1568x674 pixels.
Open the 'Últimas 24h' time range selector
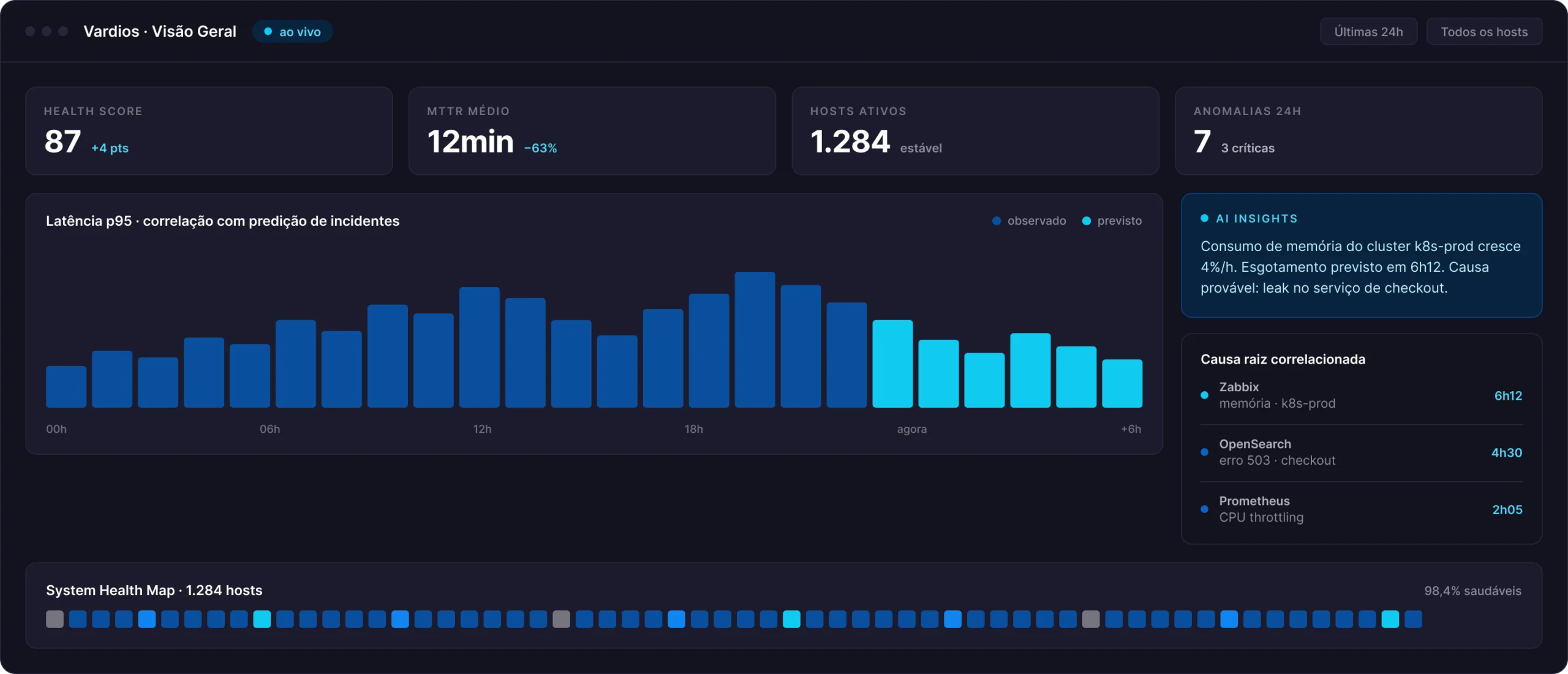(1368, 32)
